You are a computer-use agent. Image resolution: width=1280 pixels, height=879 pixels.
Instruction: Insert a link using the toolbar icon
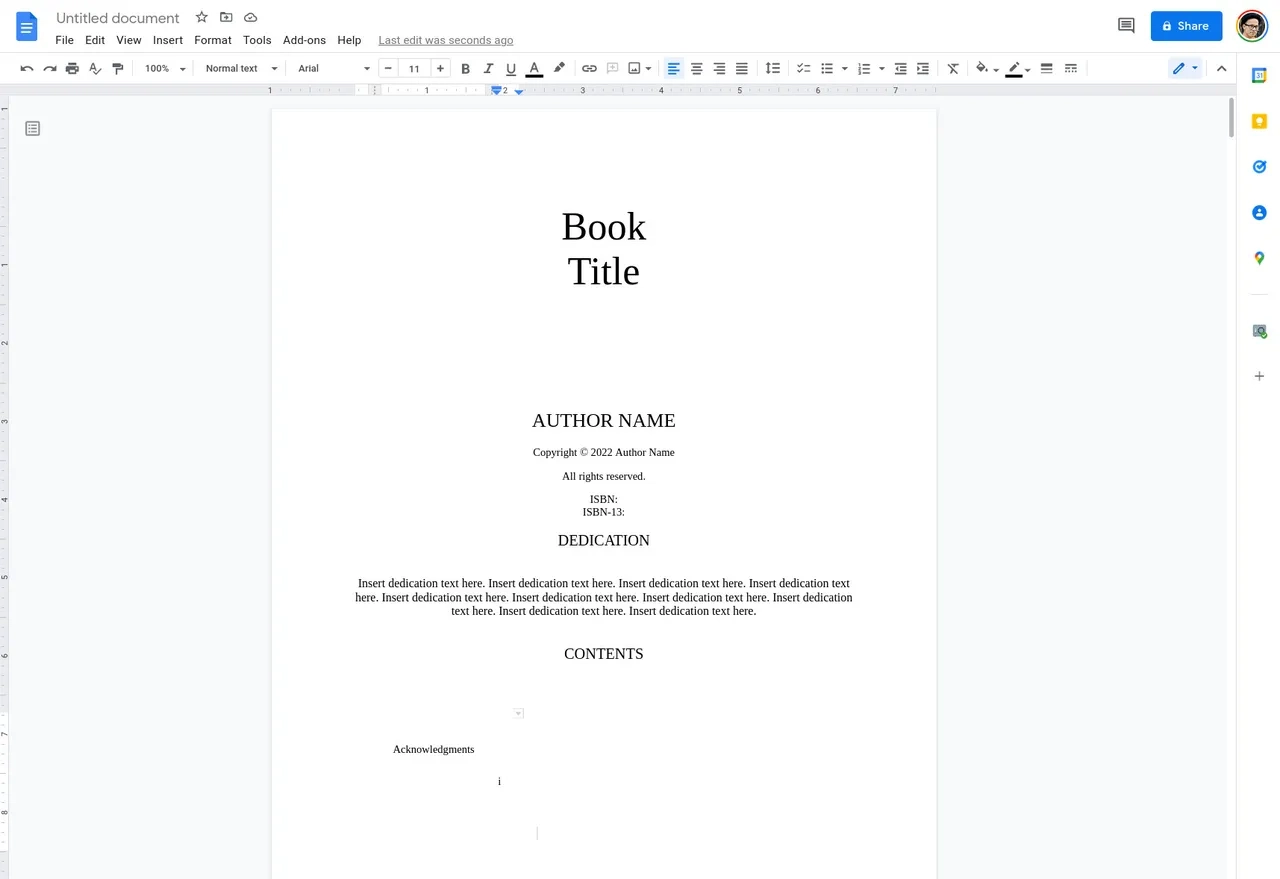click(x=589, y=68)
